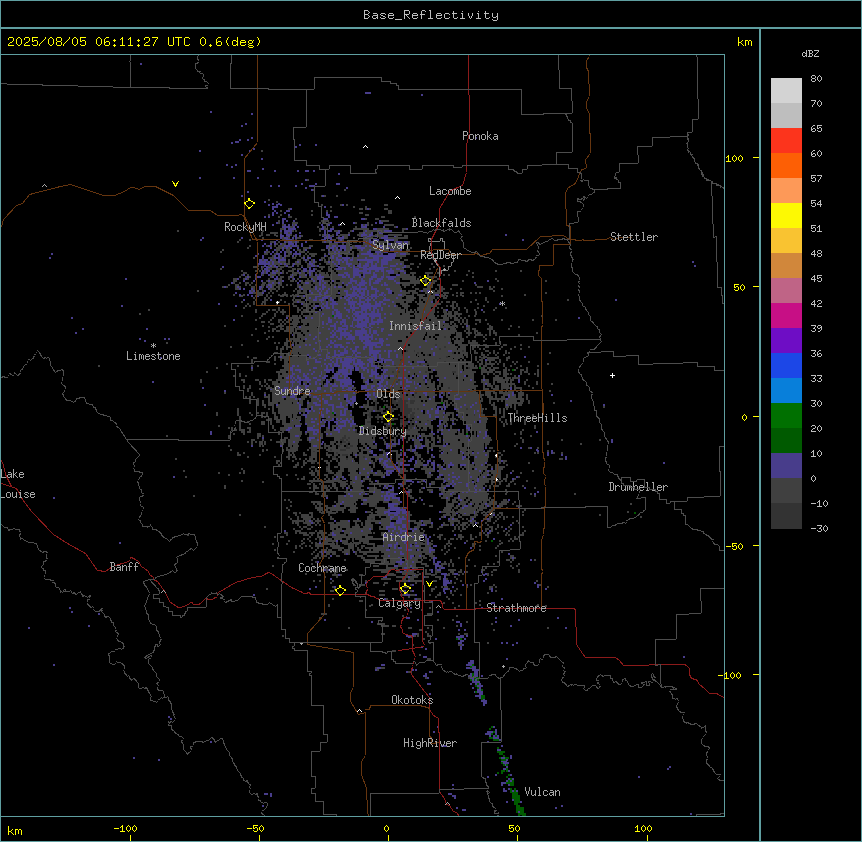Click the 57 value in the dBZ legend
The width and height of the screenshot is (862, 842).
(x=816, y=179)
